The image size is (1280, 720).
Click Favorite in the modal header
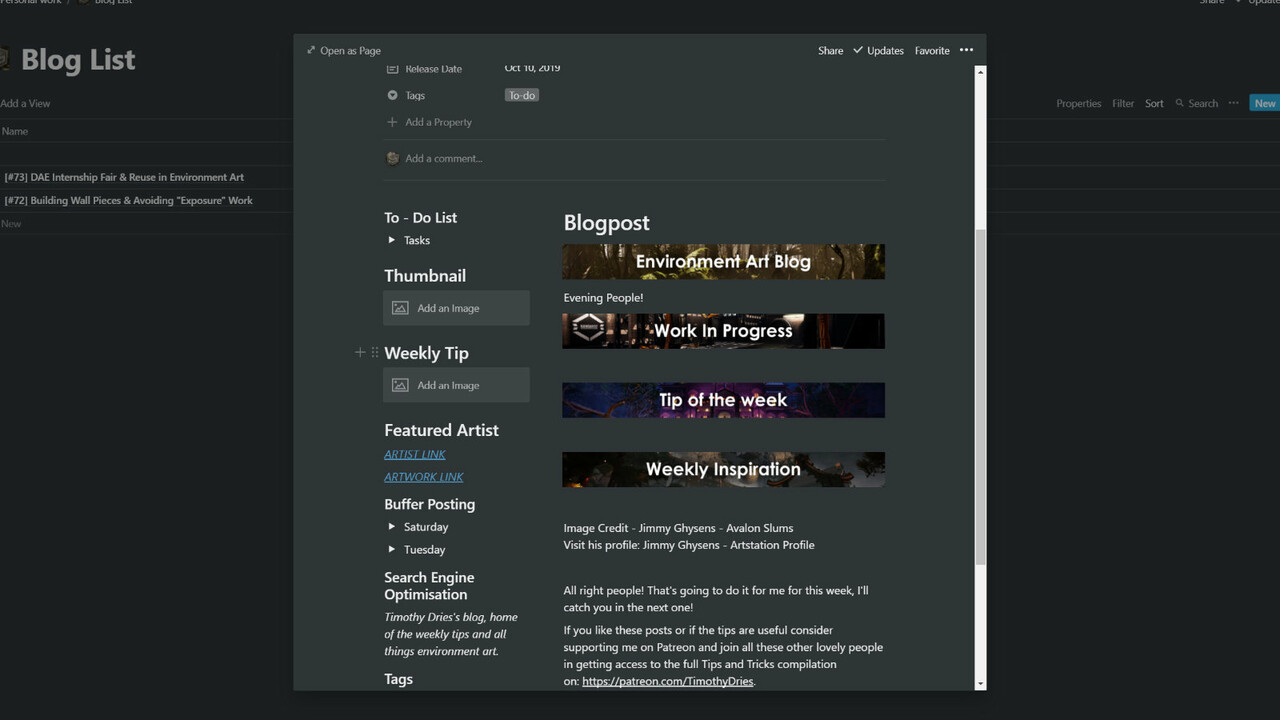932,50
